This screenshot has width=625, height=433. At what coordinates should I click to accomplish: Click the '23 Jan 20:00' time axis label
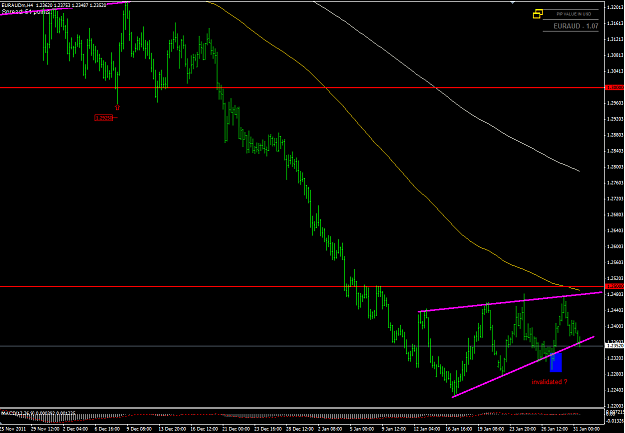[523, 429]
